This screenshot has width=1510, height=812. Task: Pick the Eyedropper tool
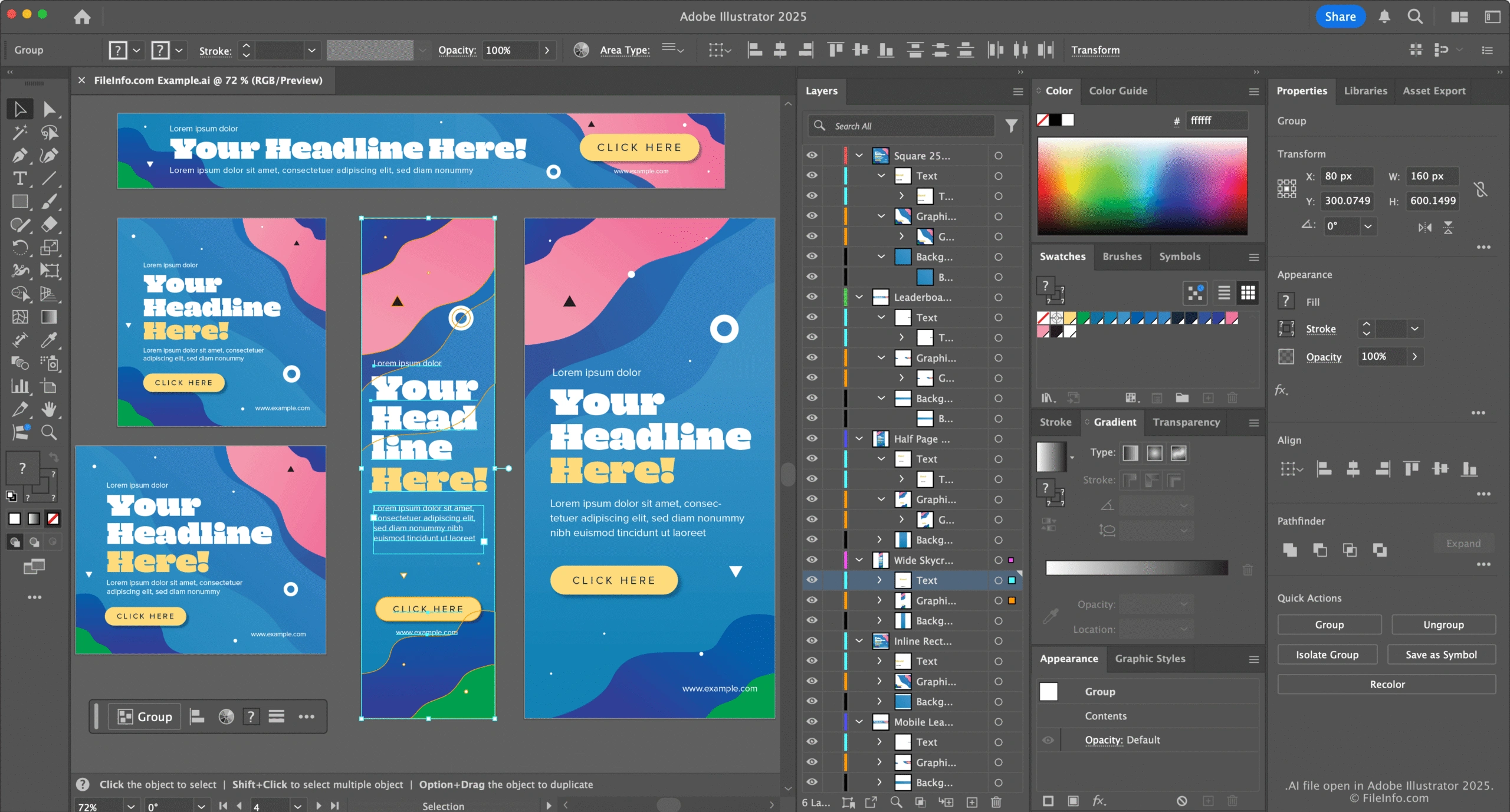50,340
